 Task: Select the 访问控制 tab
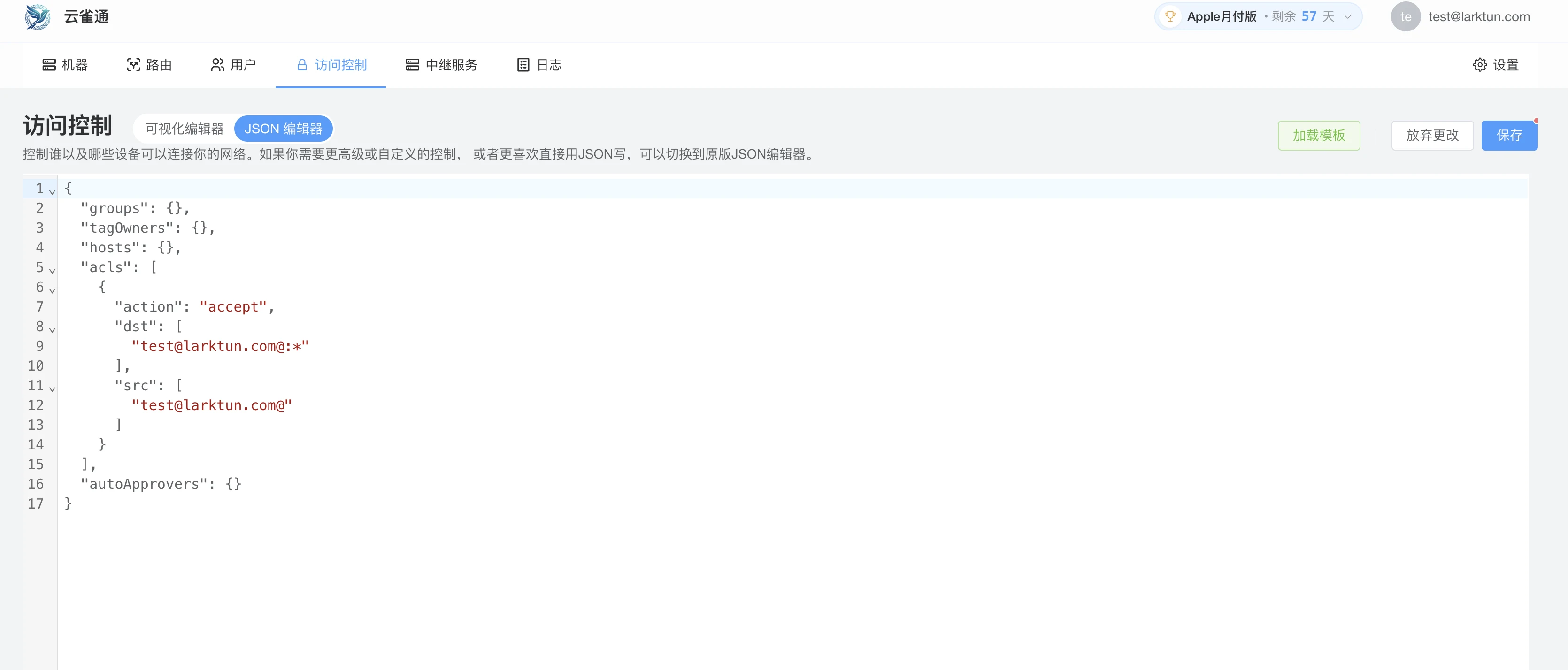331,65
